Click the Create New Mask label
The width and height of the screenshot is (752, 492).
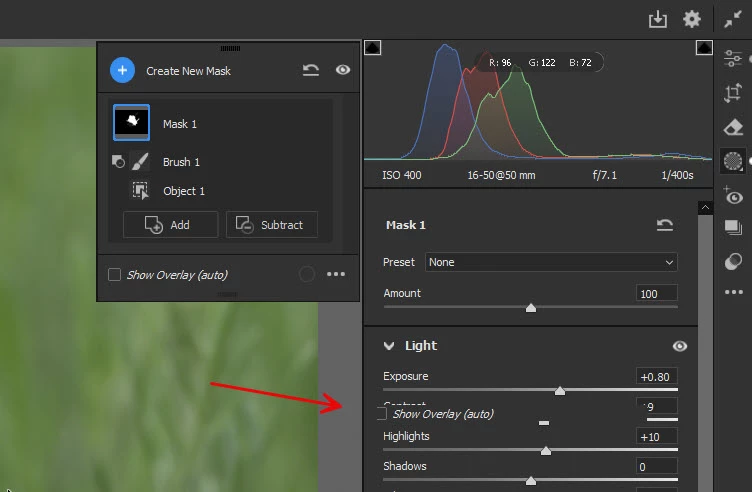[188, 71]
